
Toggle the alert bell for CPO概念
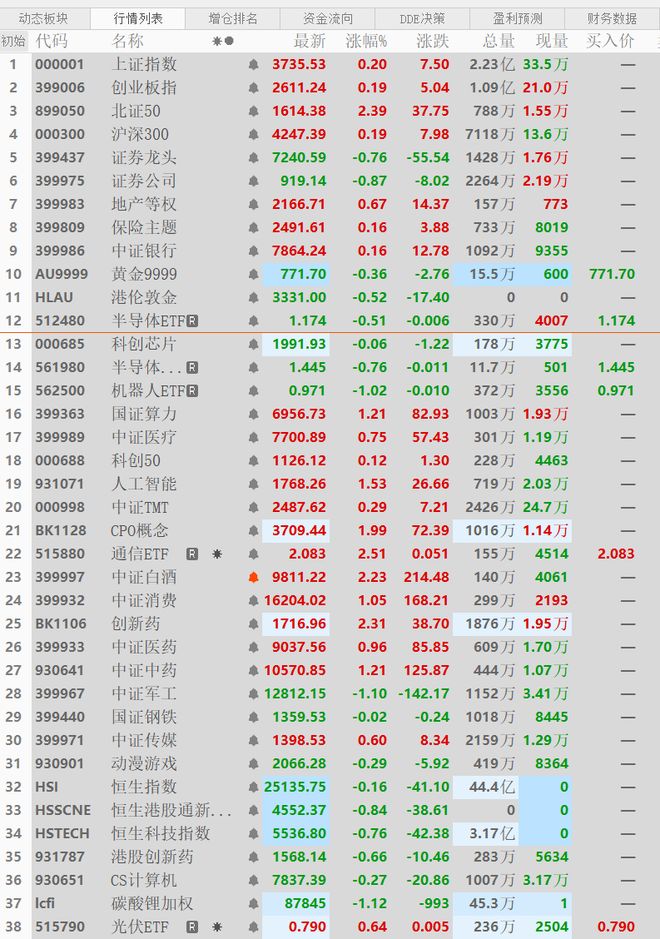coord(253,531)
